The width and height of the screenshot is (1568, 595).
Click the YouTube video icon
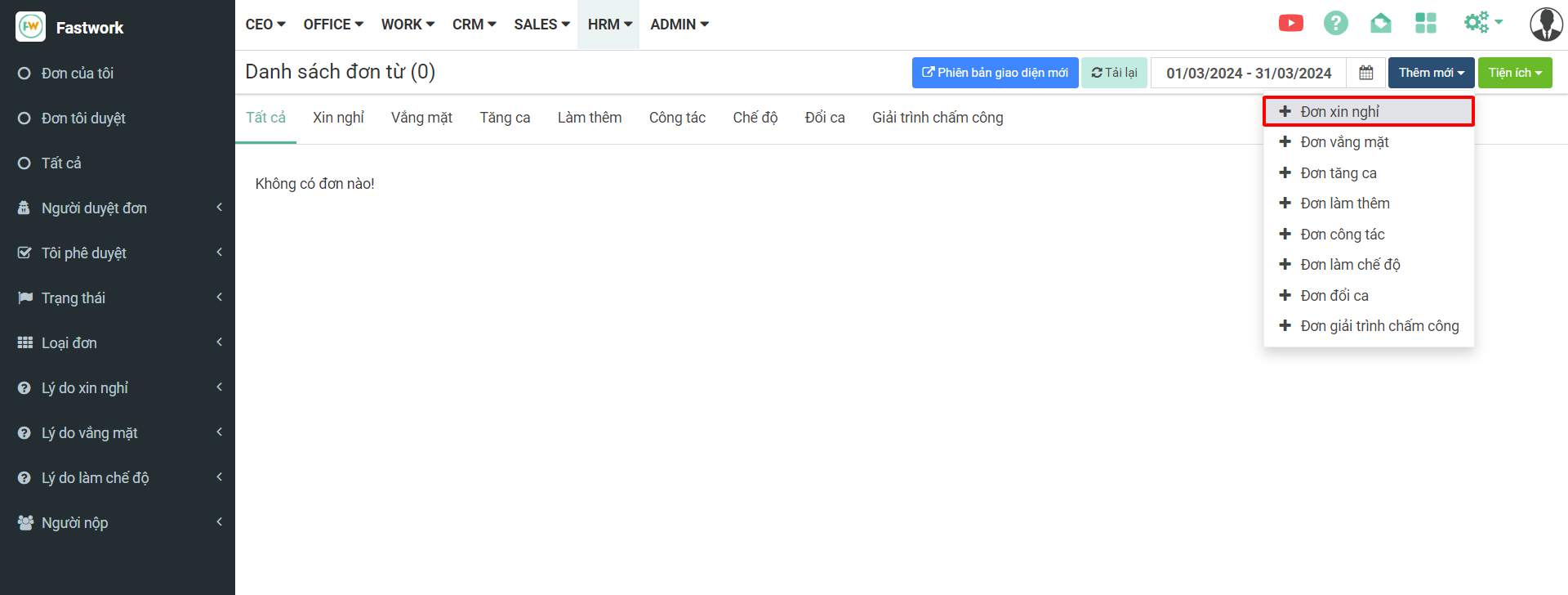(x=1290, y=23)
